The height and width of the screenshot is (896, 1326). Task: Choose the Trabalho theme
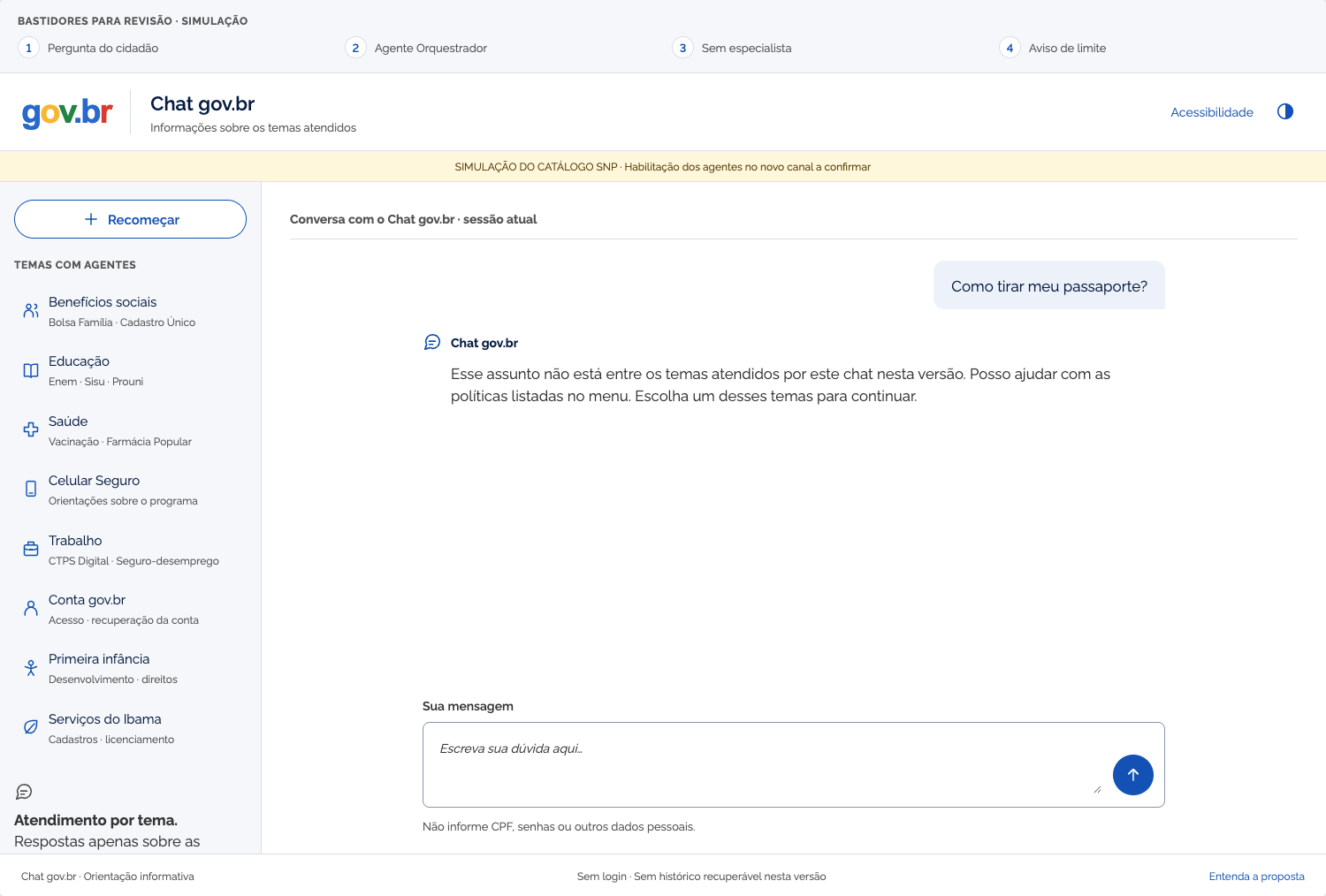[130, 550]
